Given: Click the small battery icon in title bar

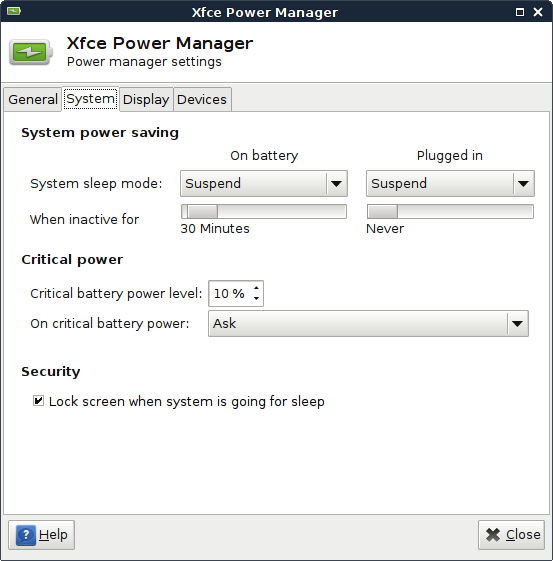Looking at the screenshot, I should (x=14, y=11).
